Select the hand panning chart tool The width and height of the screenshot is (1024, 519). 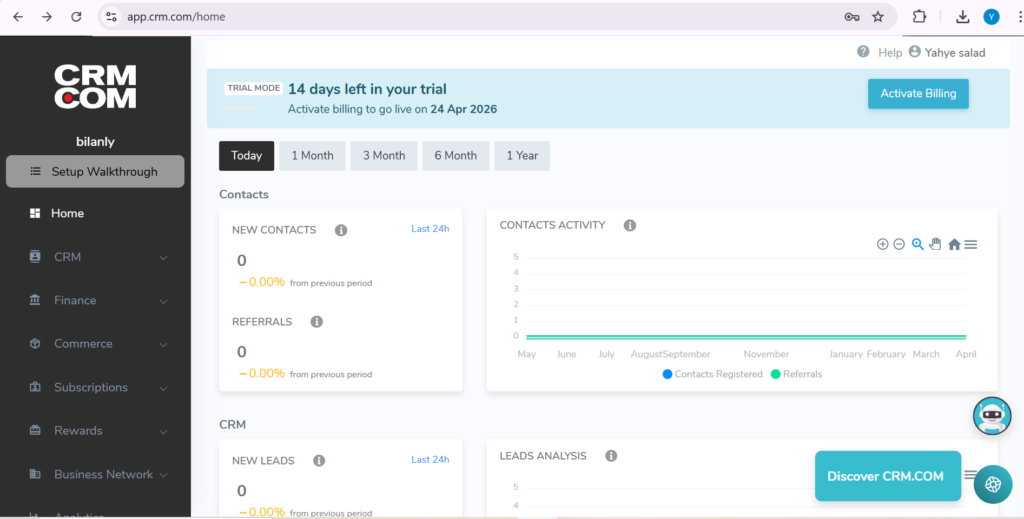tap(935, 244)
